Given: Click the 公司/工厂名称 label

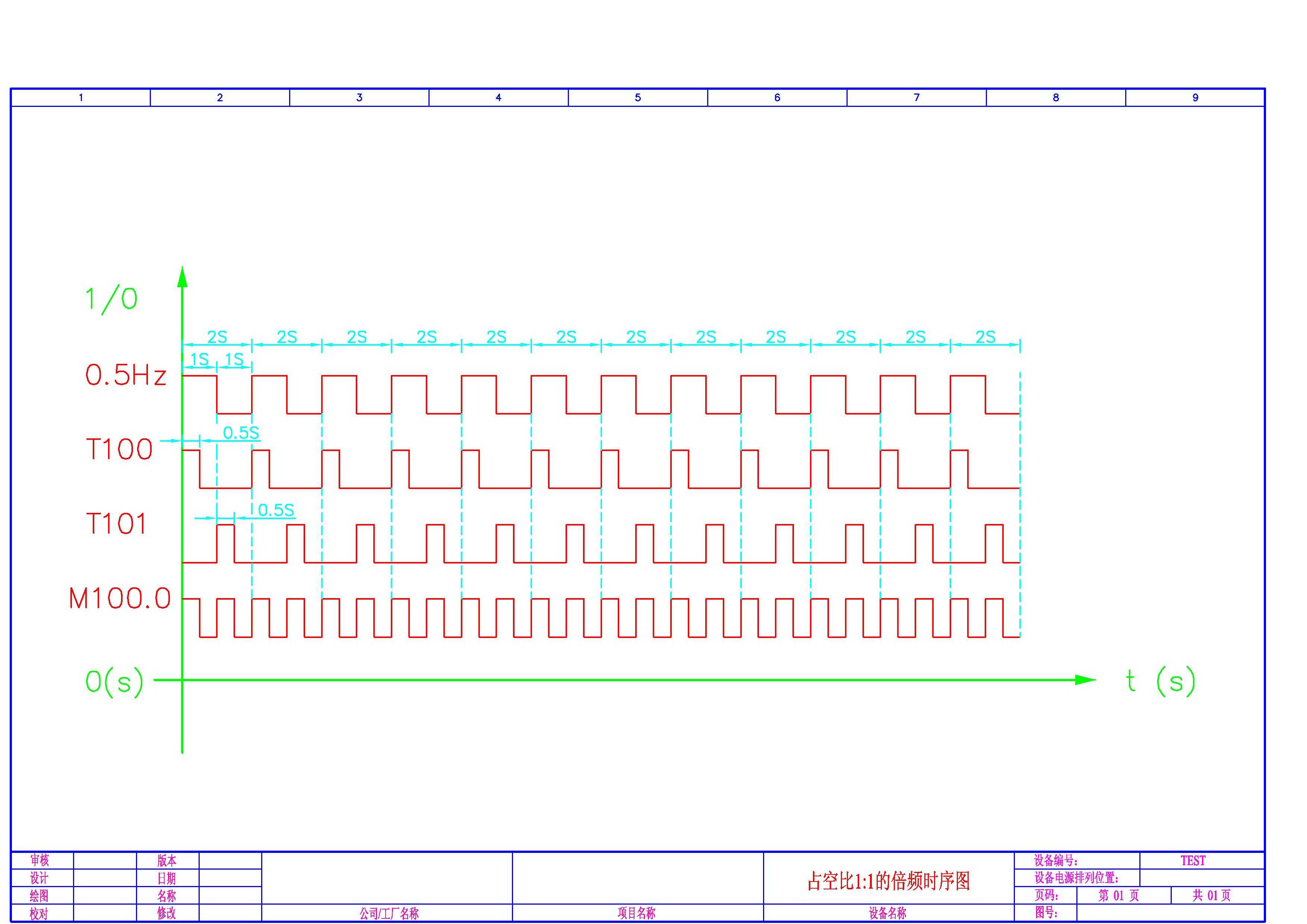Looking at the screenshot, I should point(389,914).
